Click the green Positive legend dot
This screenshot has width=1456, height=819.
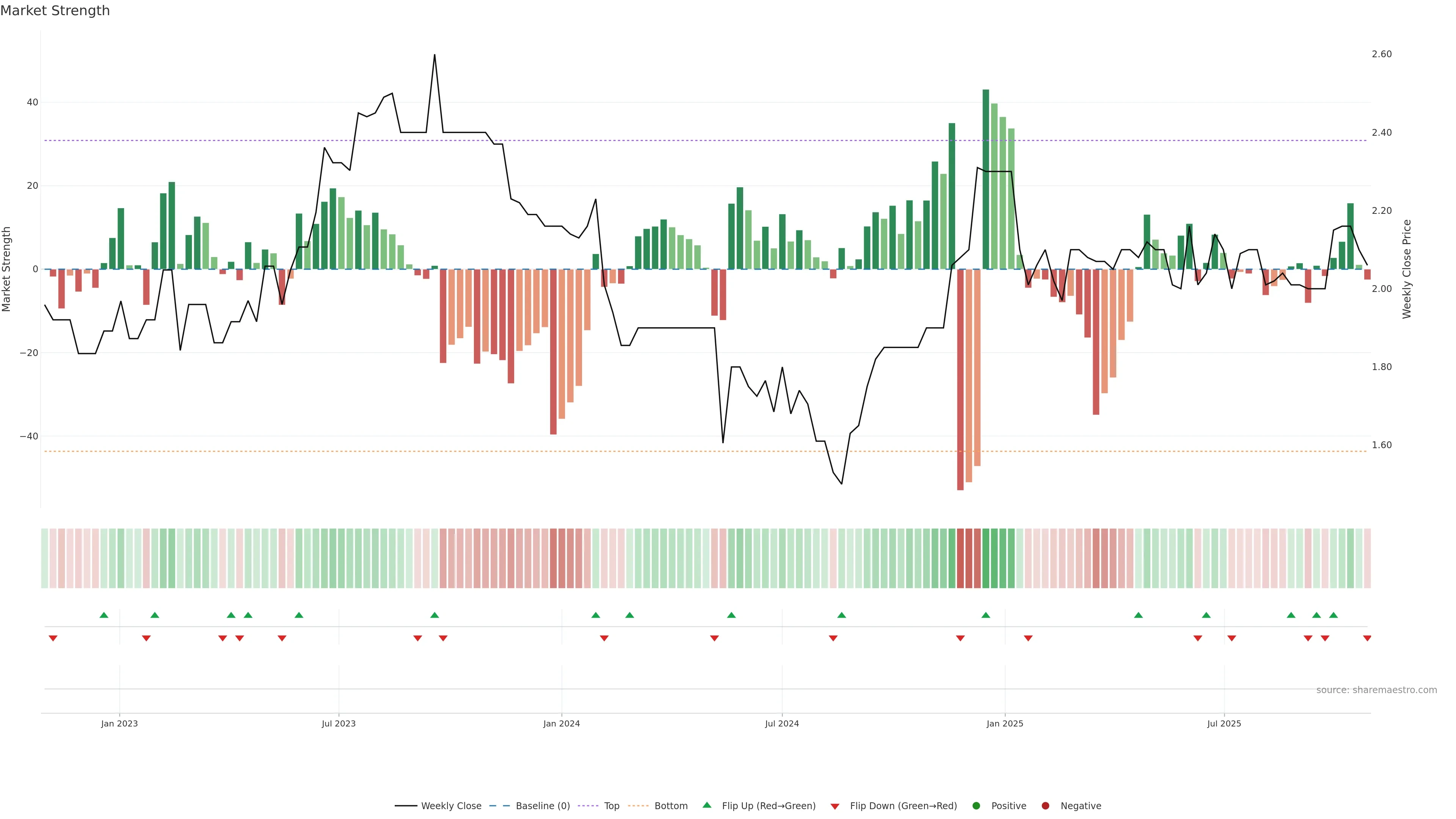pyautogui.click(x=976, y=806)
